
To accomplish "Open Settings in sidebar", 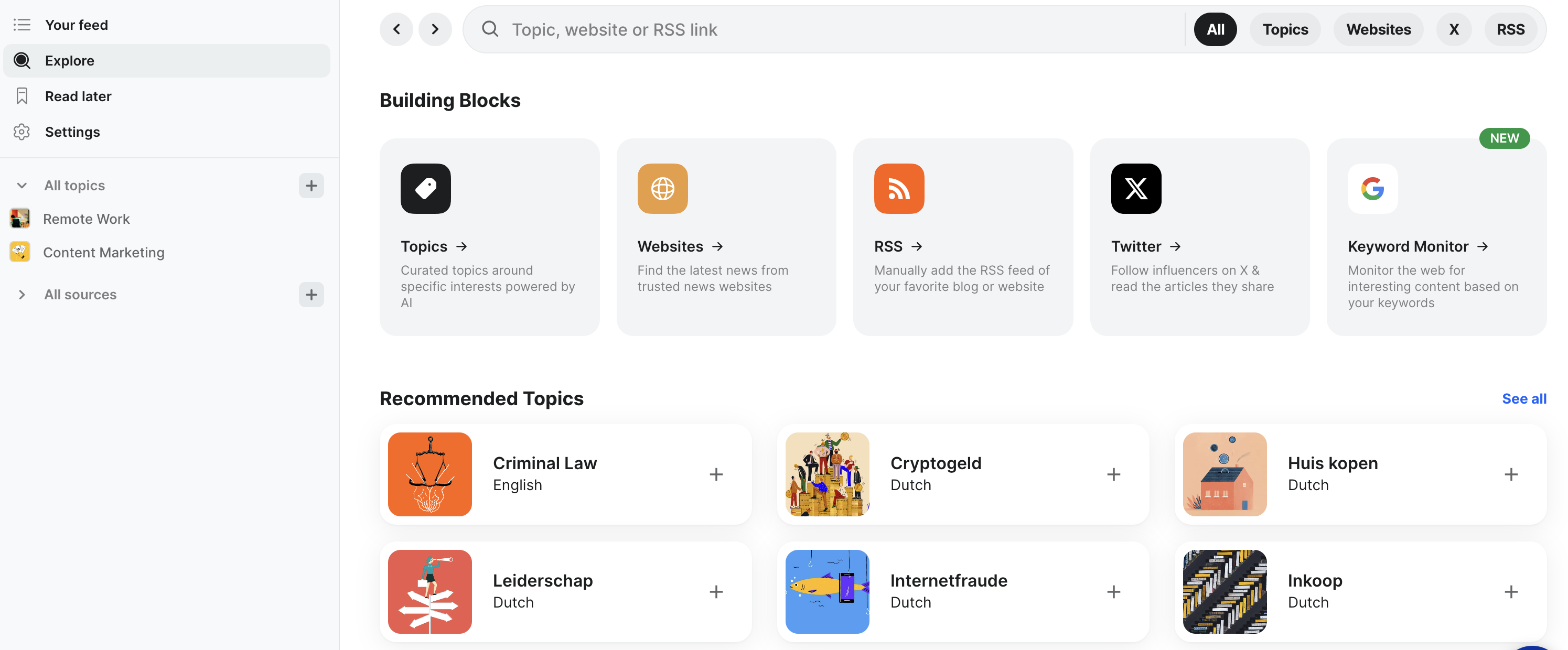I will click(x=167, y=132).
